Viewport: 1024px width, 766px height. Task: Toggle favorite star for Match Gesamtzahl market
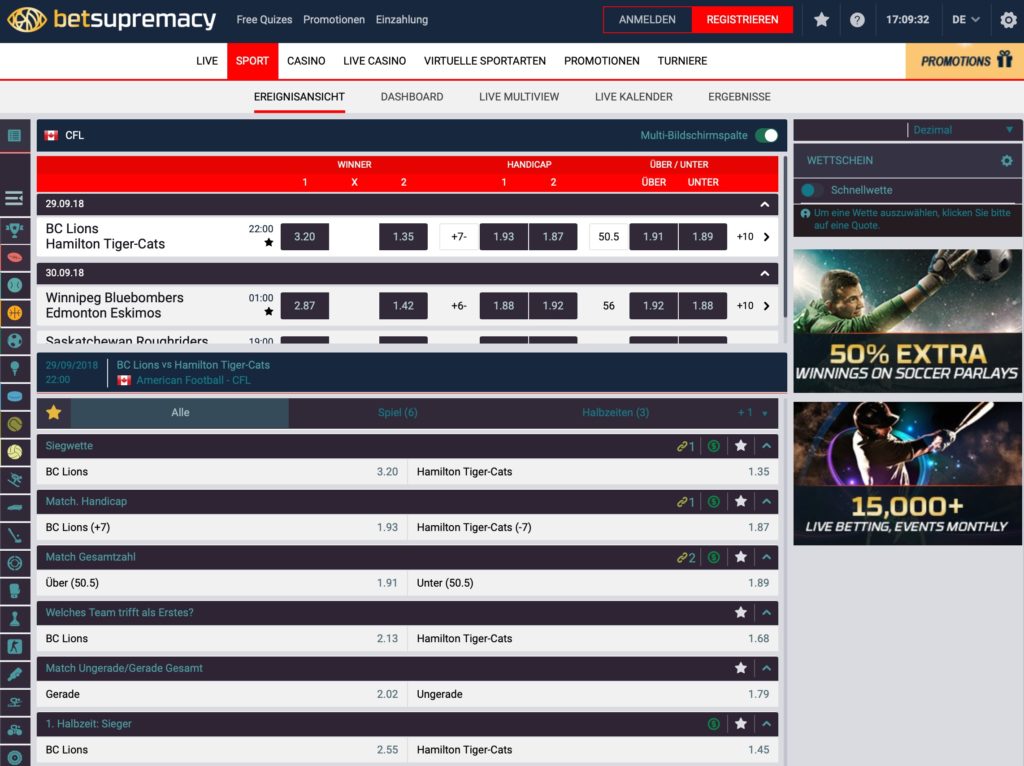click(741, 557)
